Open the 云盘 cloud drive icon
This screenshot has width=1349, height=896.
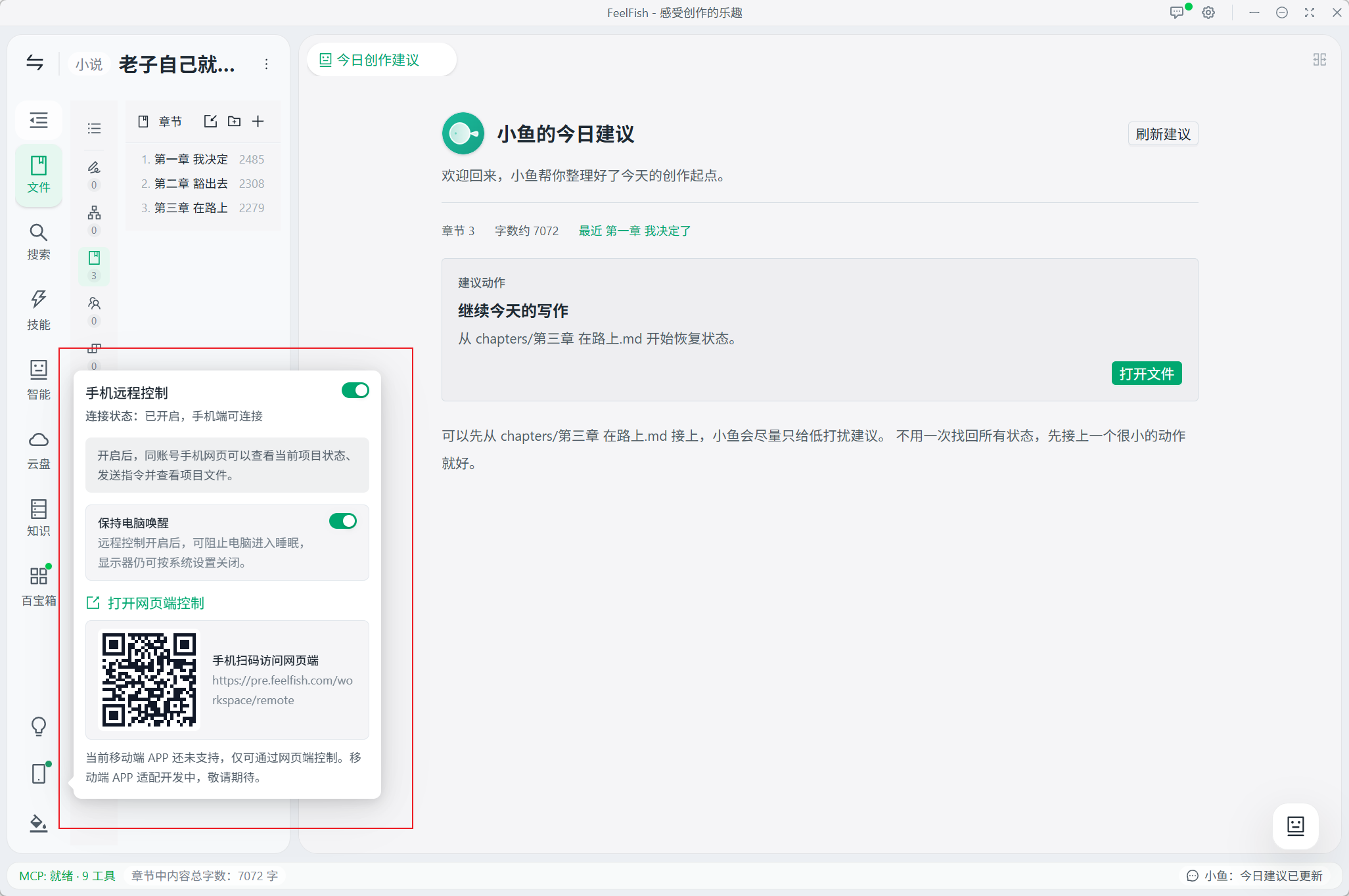point(38,450)
